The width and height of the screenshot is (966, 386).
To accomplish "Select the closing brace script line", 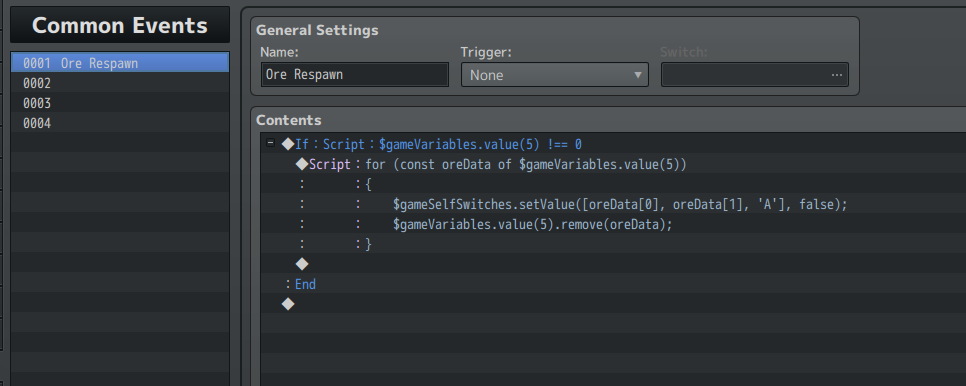I will pos(613,244).
